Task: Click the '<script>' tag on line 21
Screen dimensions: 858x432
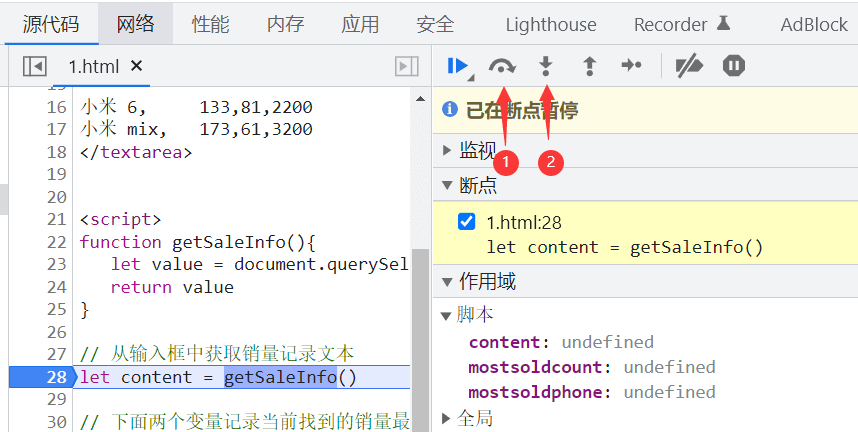Action: [120, 219]
